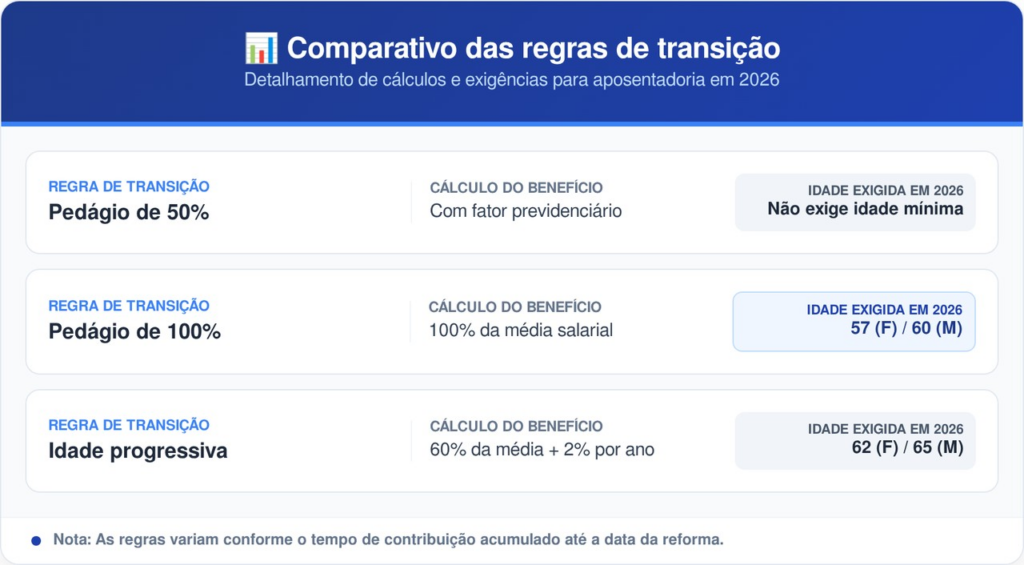Click "CÁLCULO DO BENEFÍCIO" label above Com fator previdenciário
Image resolution: width=1024 pixels, height=565 pixels.
516,188
